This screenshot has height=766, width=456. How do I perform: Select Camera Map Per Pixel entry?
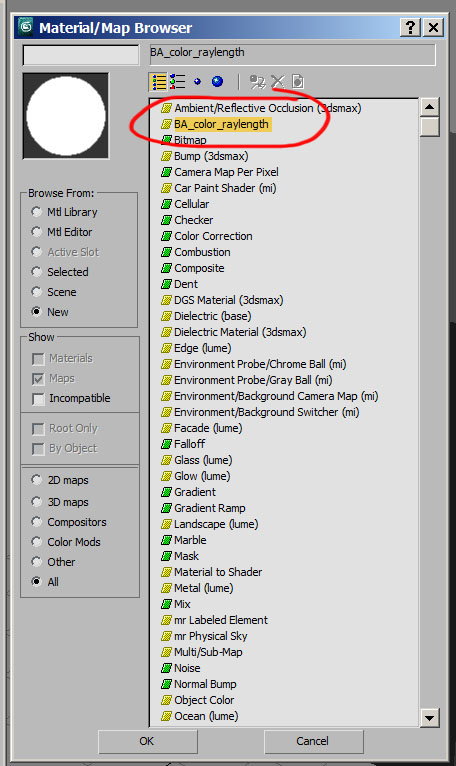pos(226,172)
